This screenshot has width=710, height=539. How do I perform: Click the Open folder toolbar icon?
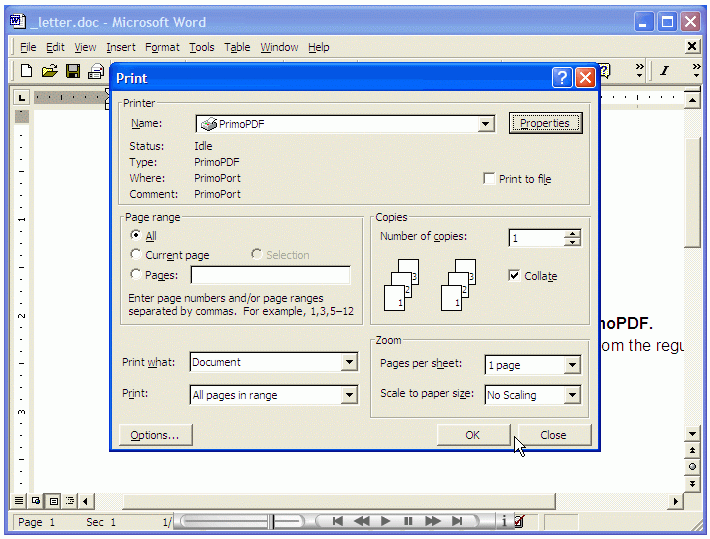coord(49,71)
